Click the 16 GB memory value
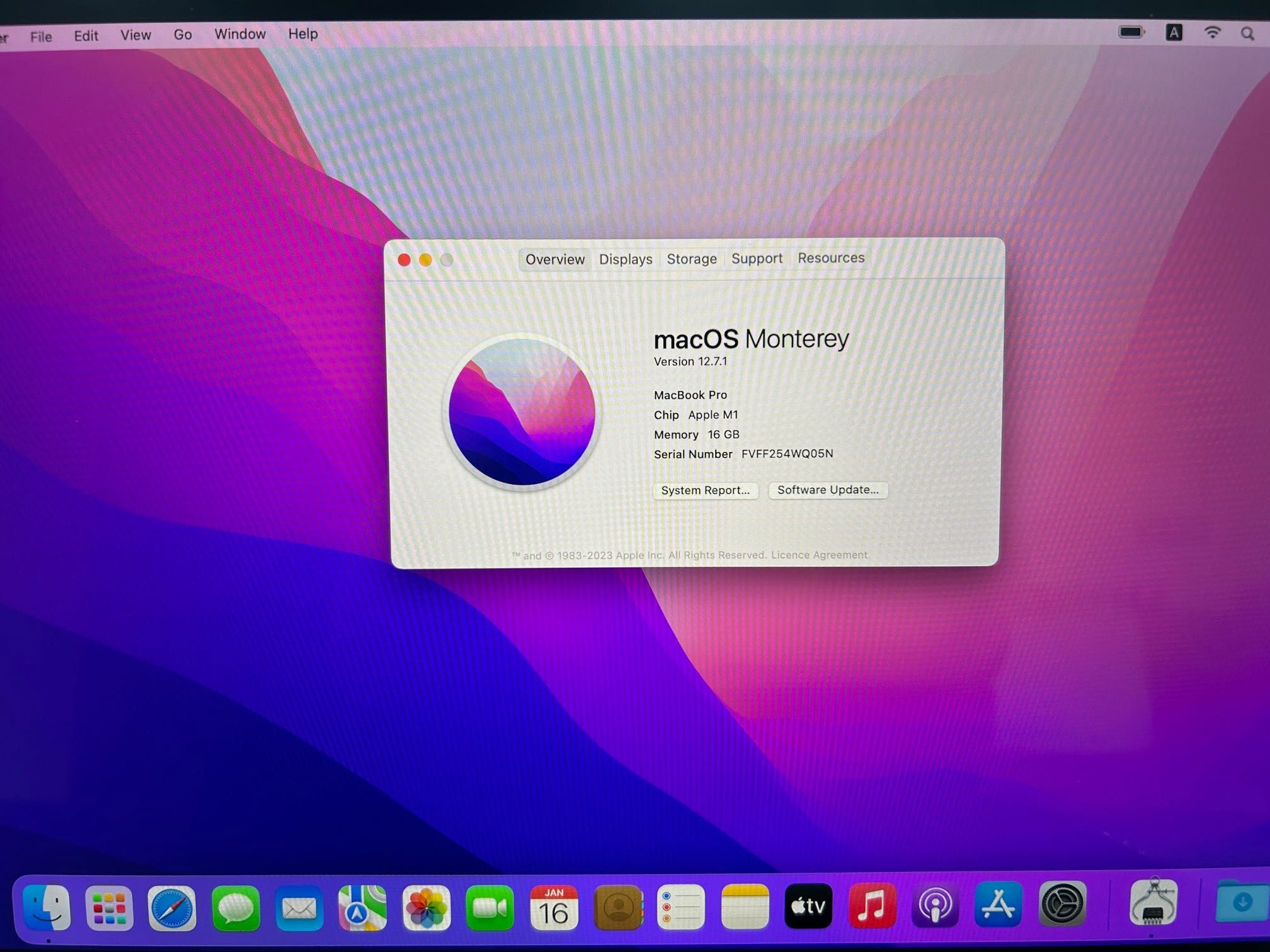The width and height of the screenshot is (1270, 952). tap(723, 434)
